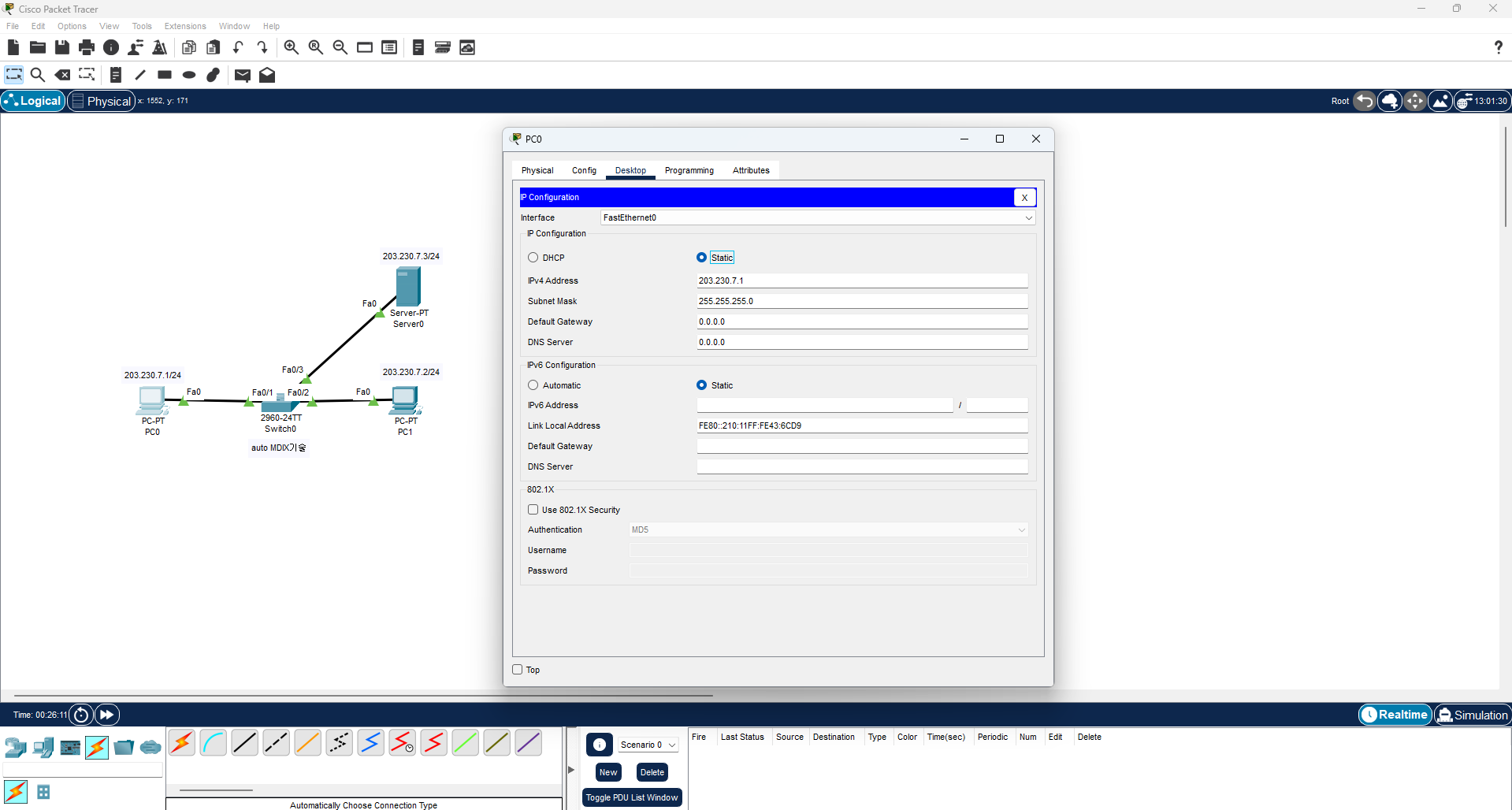Select the DHCP radio button
Screen dimensions: 1512x810
533,258
